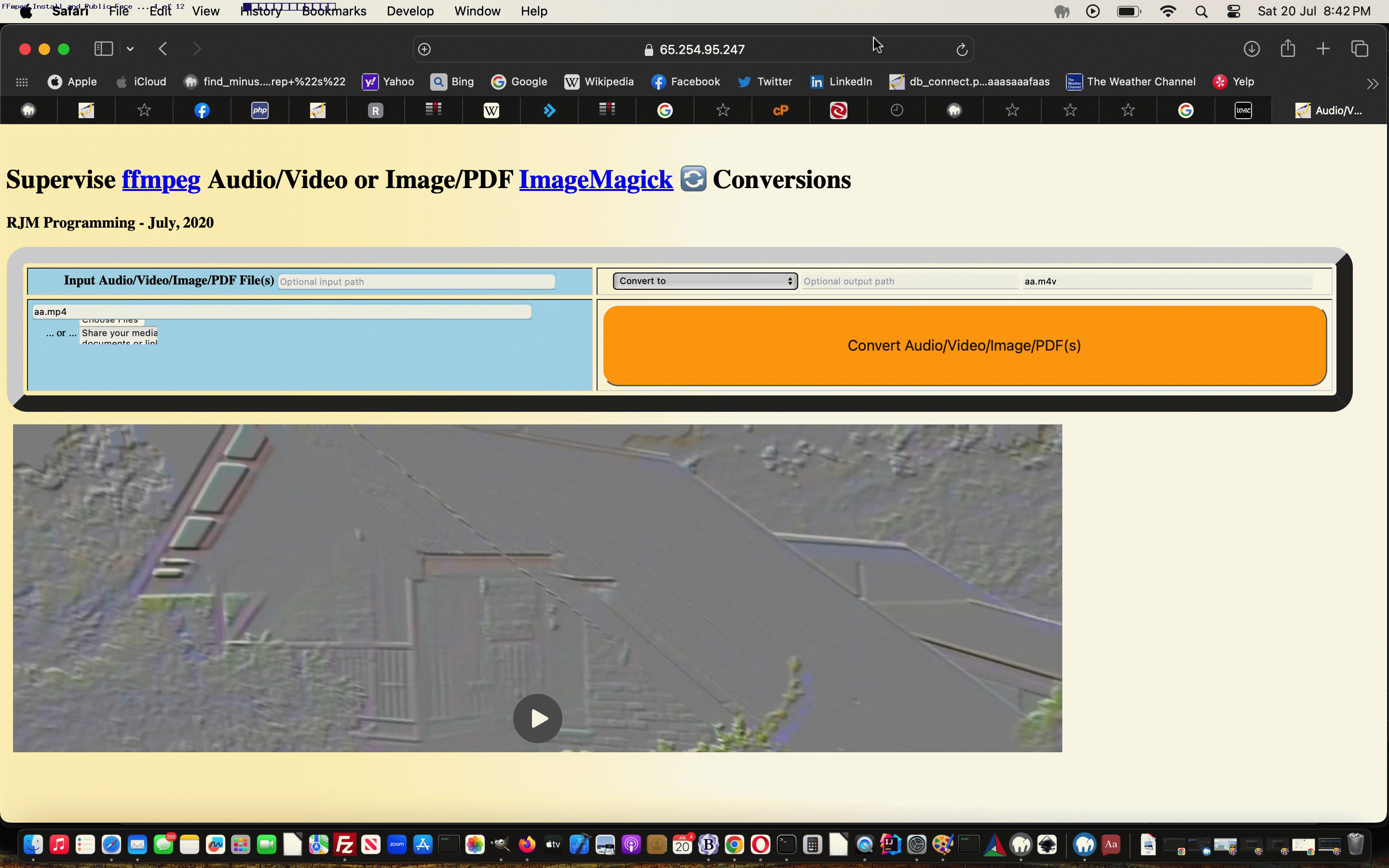This screenshot has height=868, width=1389.
Task: Follow the ImageMagick link in heading
Action: [x=596, y=179]
